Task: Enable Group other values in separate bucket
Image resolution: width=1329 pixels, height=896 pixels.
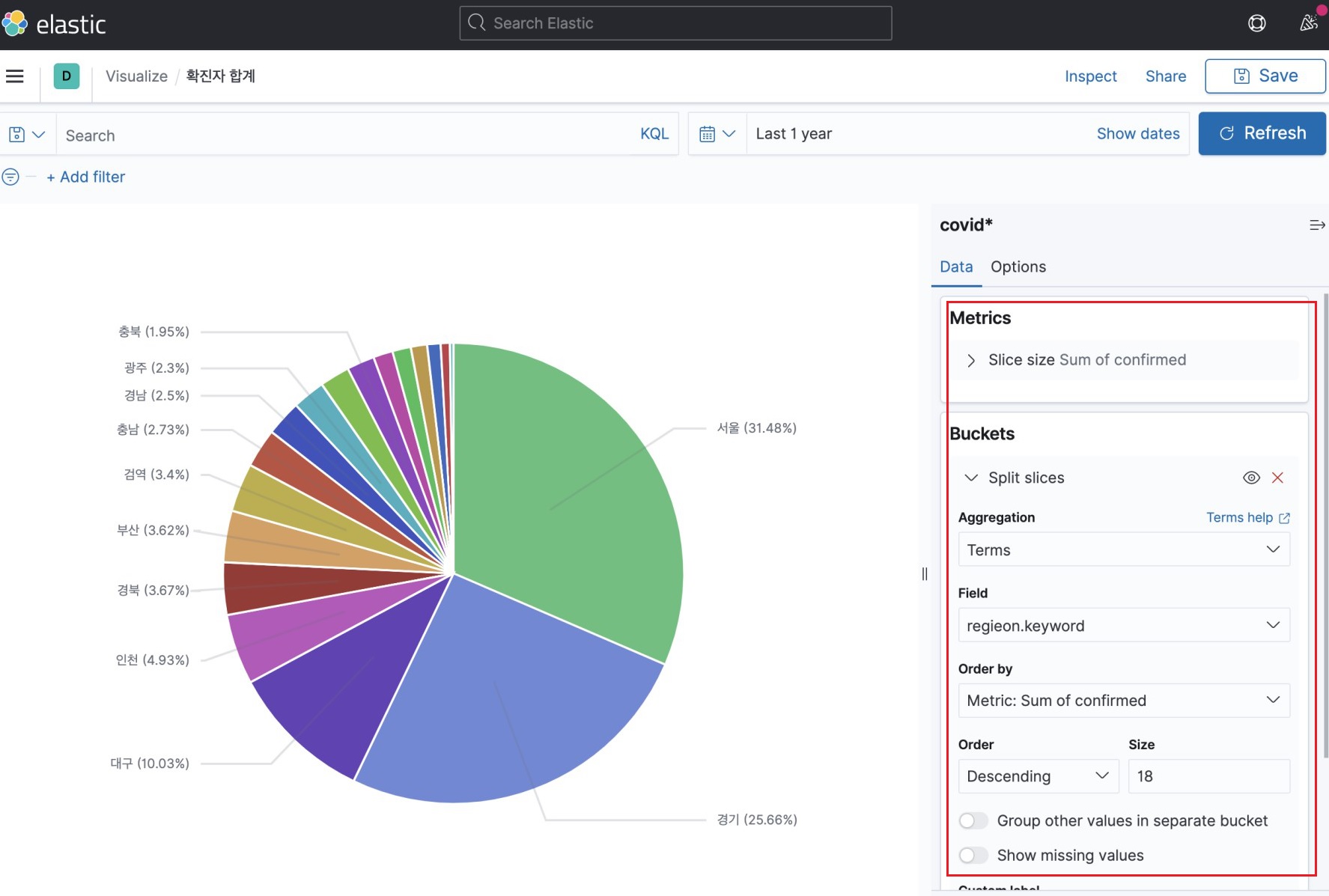Action: (973, 821)
